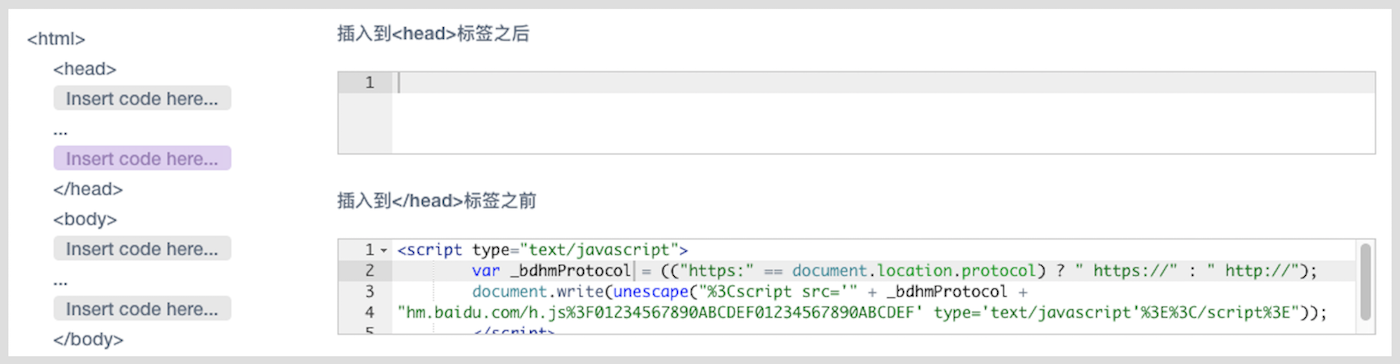The width and height of the screenshot is (1400, 364).
Task: Collapse the script block fold arrow on line 1
Action: 384,250
